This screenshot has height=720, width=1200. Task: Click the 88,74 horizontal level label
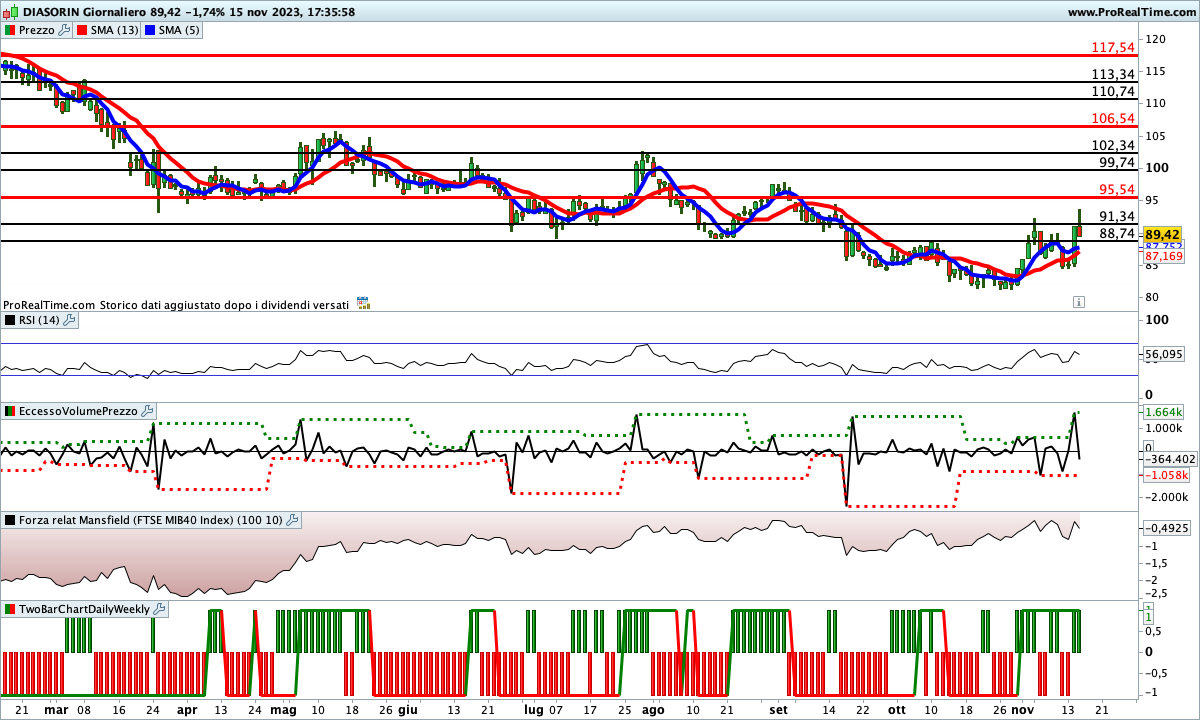tap(1117, 233)
